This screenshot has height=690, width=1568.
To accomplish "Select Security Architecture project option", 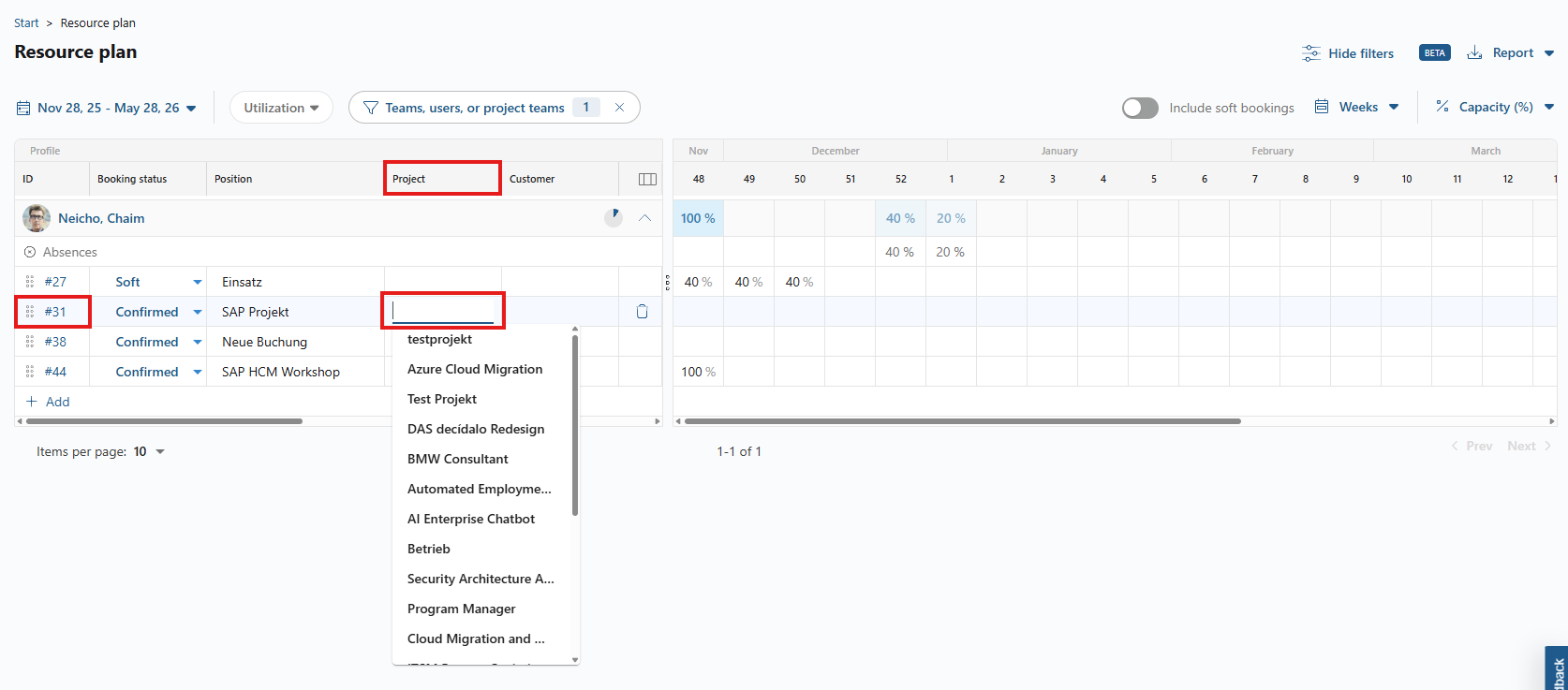I will (x=481, y=579).
